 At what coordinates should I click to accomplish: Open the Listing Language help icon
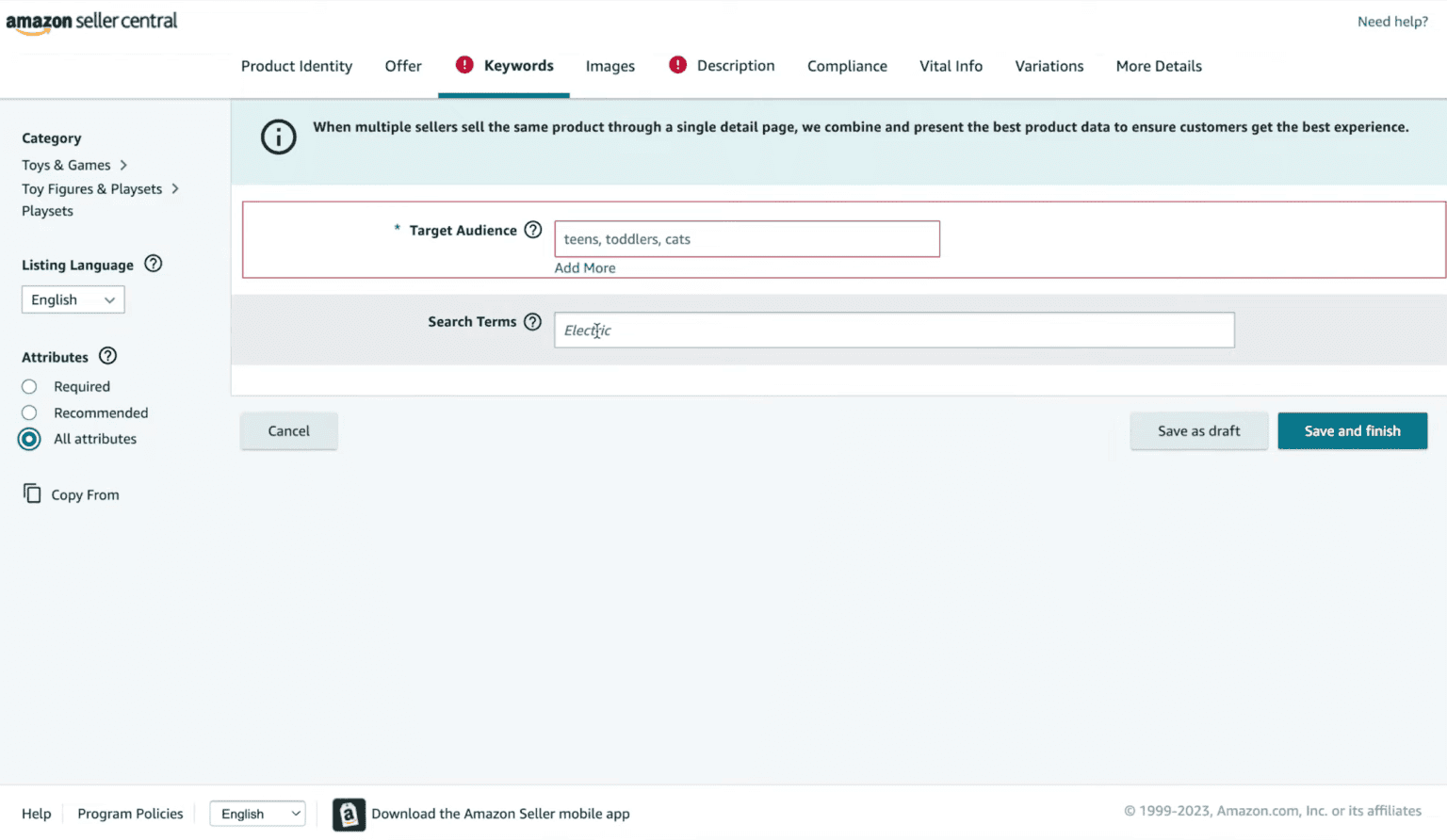(154, 265)
